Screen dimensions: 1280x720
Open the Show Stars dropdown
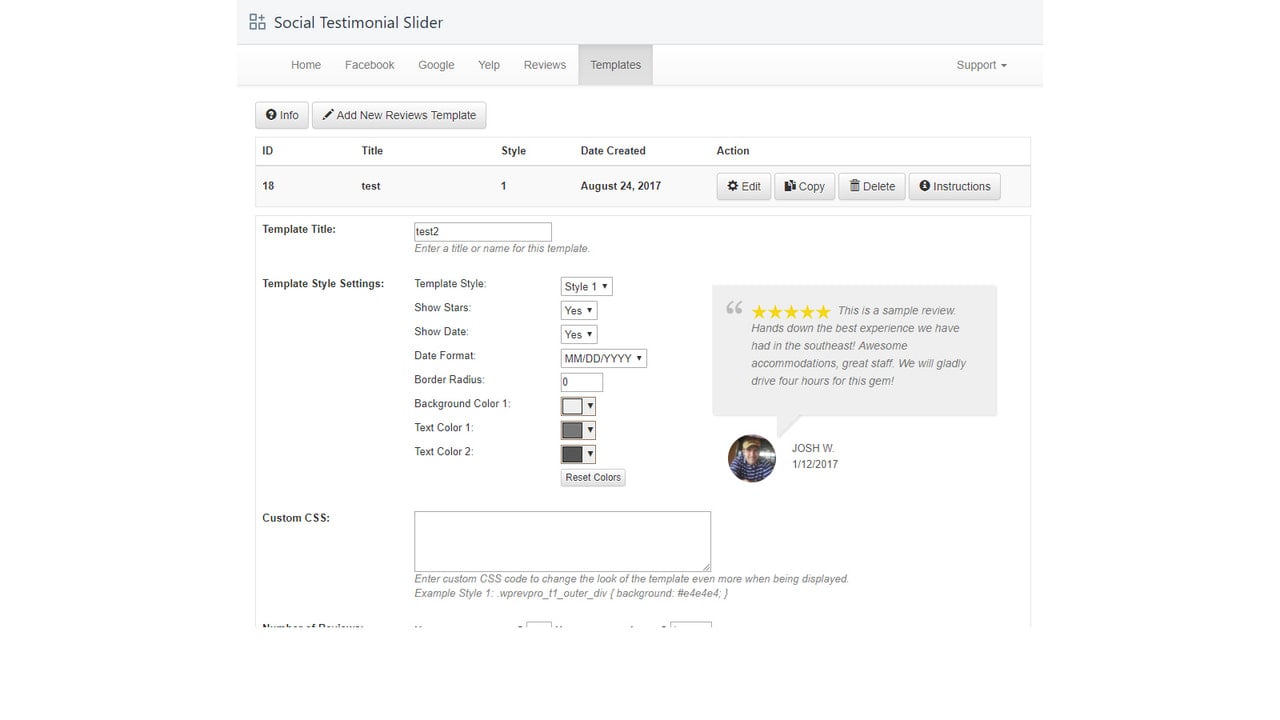click(x=579, y=310)
